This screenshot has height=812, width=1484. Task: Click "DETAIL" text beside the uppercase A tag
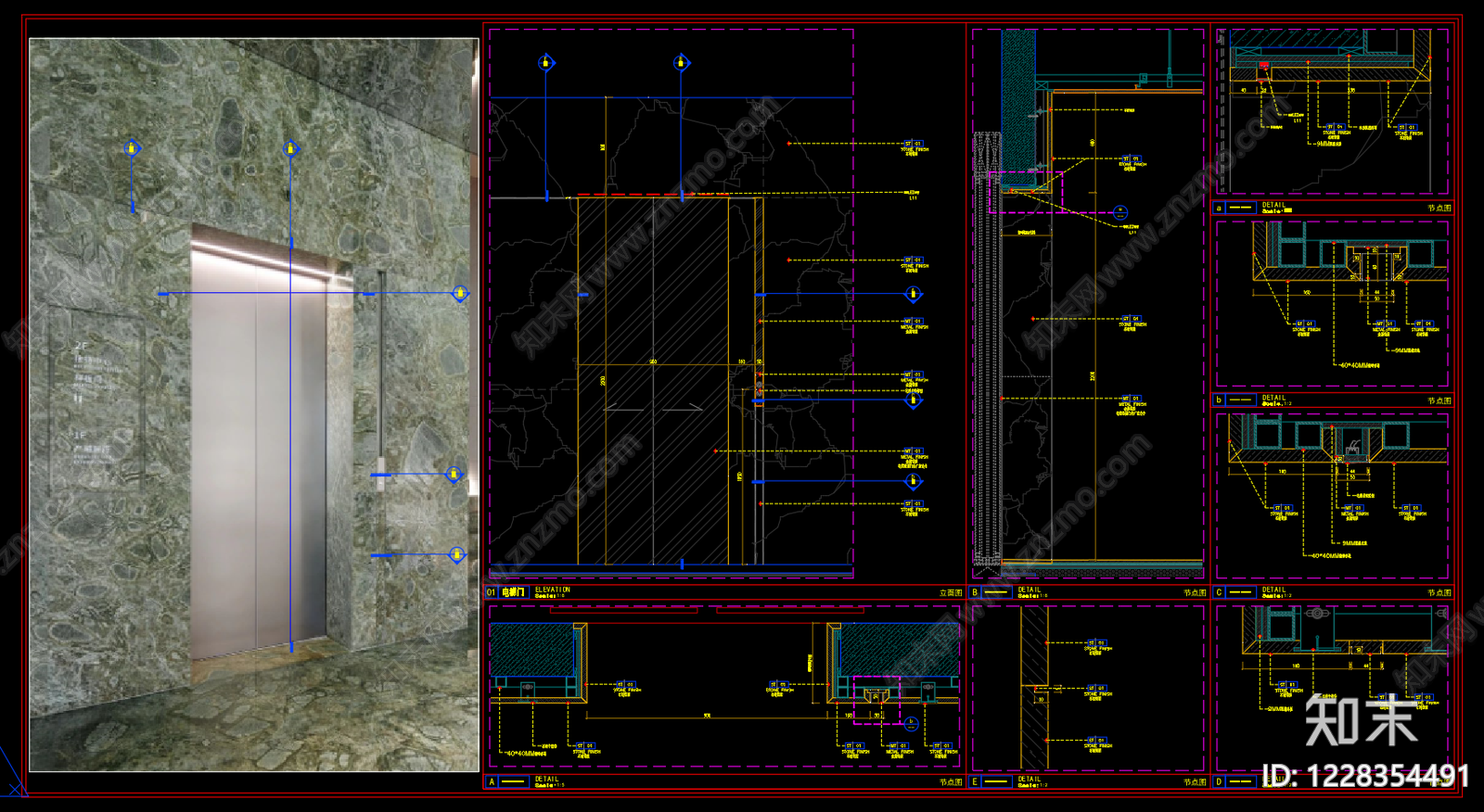pyautogui.click(x=547, y=780)
